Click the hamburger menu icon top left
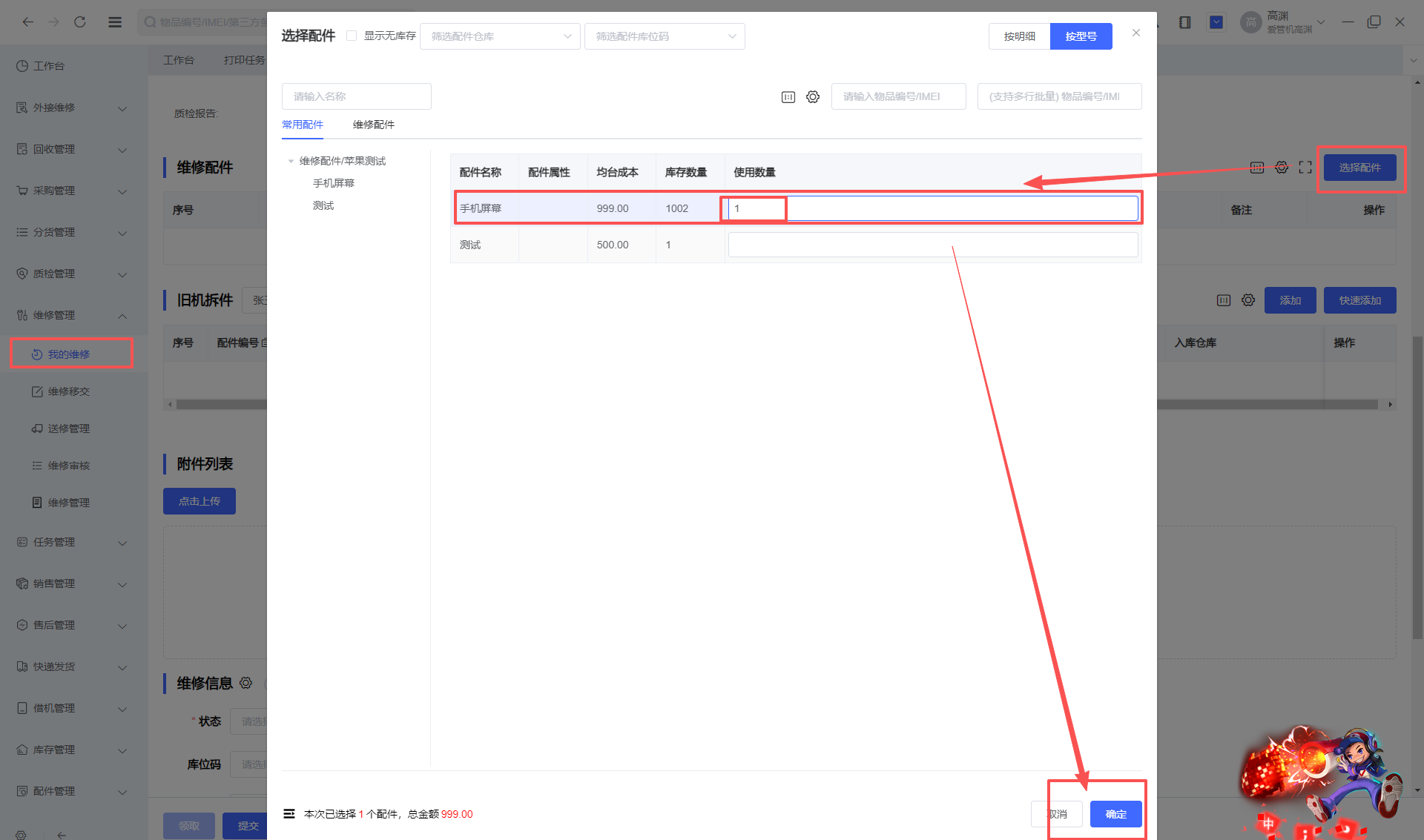1424x840 pixels. [115, 22]
